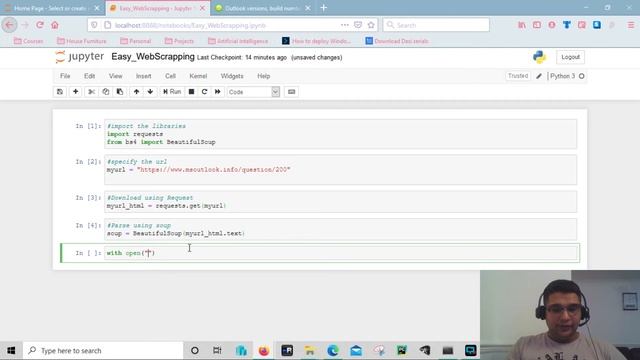Restart the kernel with circular arrow icon
Viewport: 640px width, 360px height.
(204, 92)
